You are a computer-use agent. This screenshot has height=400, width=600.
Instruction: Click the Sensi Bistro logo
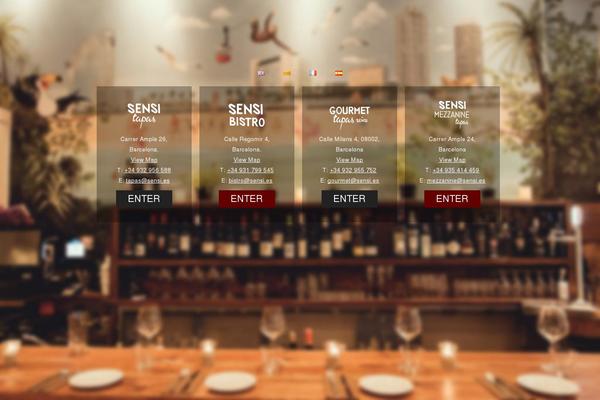click(246, 115)
